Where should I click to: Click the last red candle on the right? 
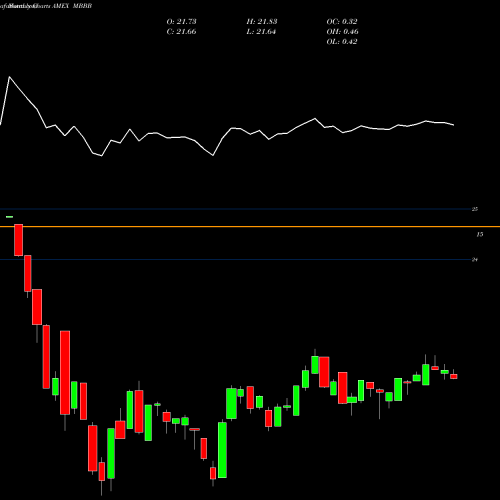(454, 376)
